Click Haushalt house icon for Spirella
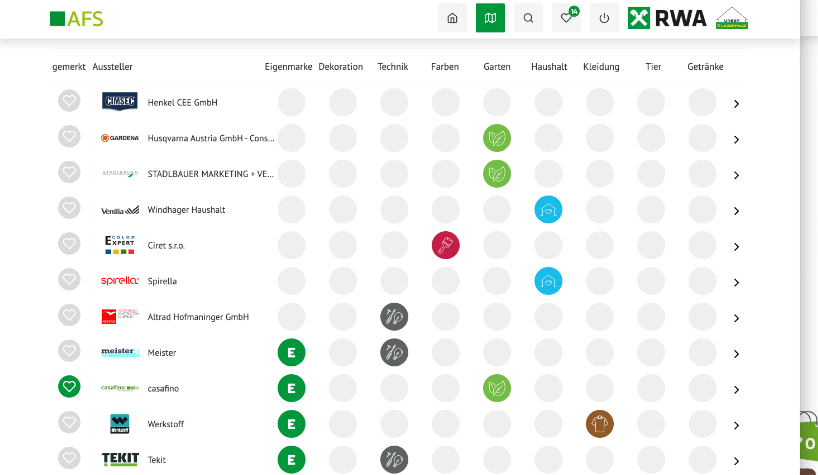818x475 pixels. coord(548,281)
